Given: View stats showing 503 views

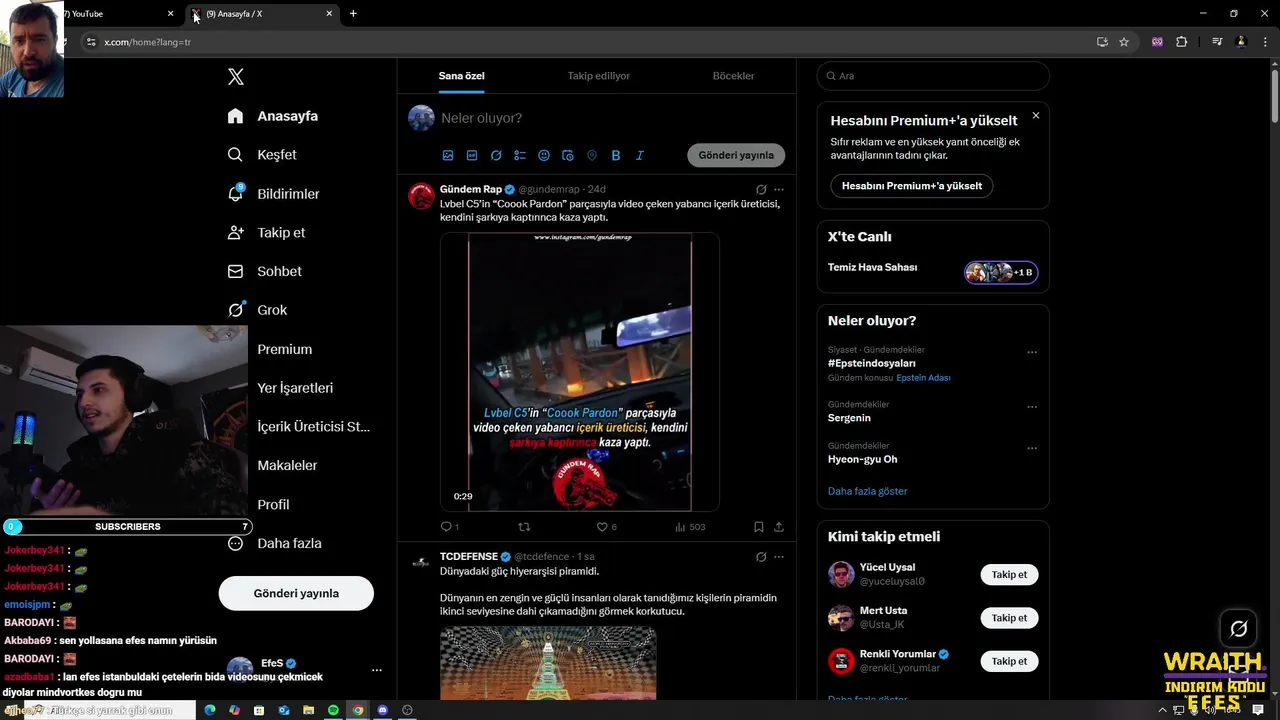Looking at the screenshot, I should (x=690, y=527).
